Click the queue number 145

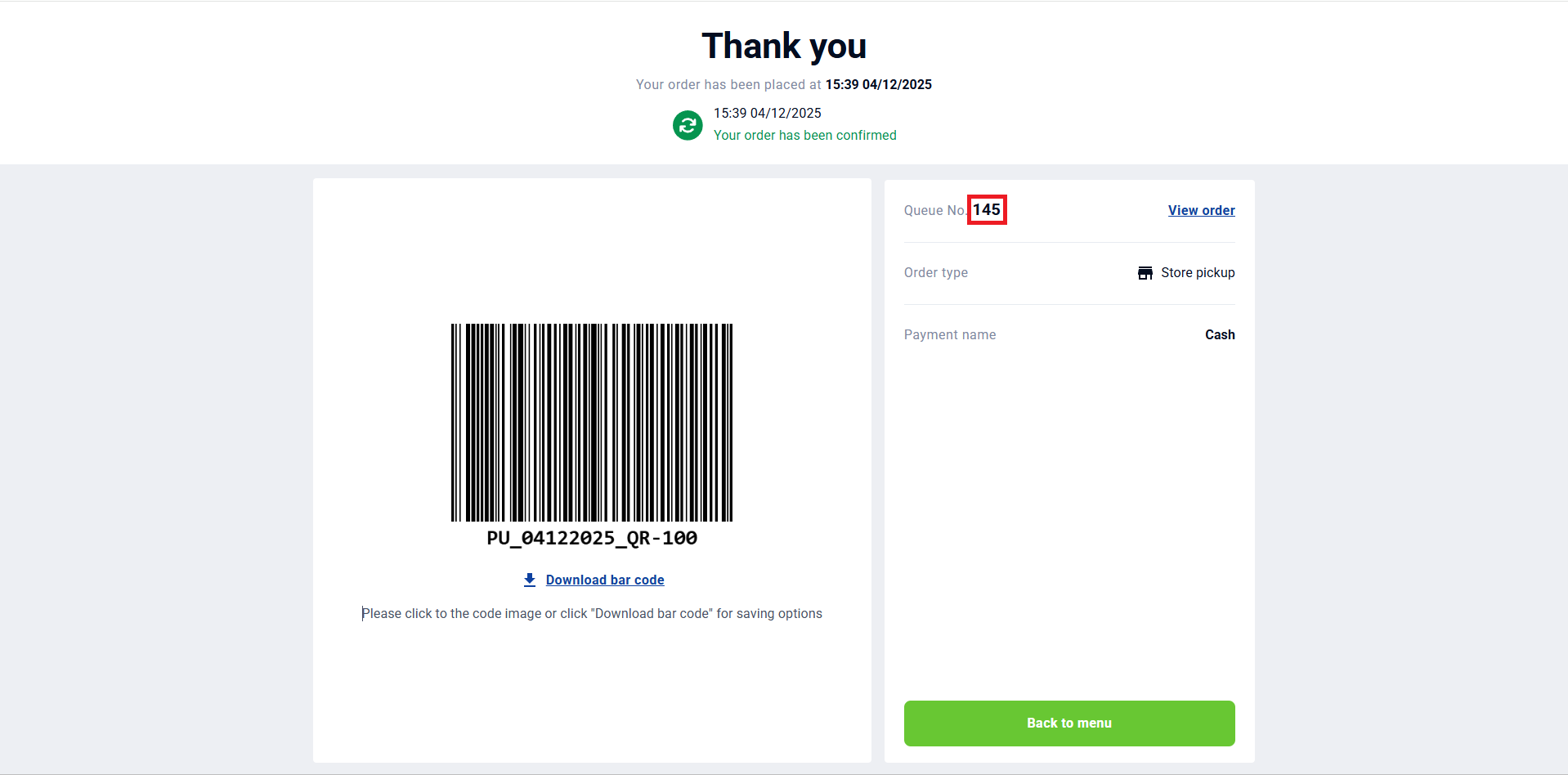coord(987,210)
